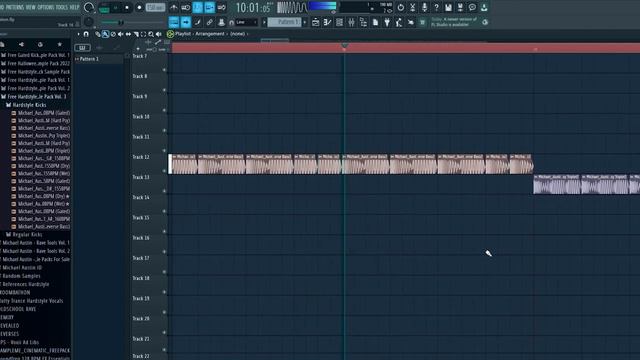Toggle recording countdown button

pos(198,7)
